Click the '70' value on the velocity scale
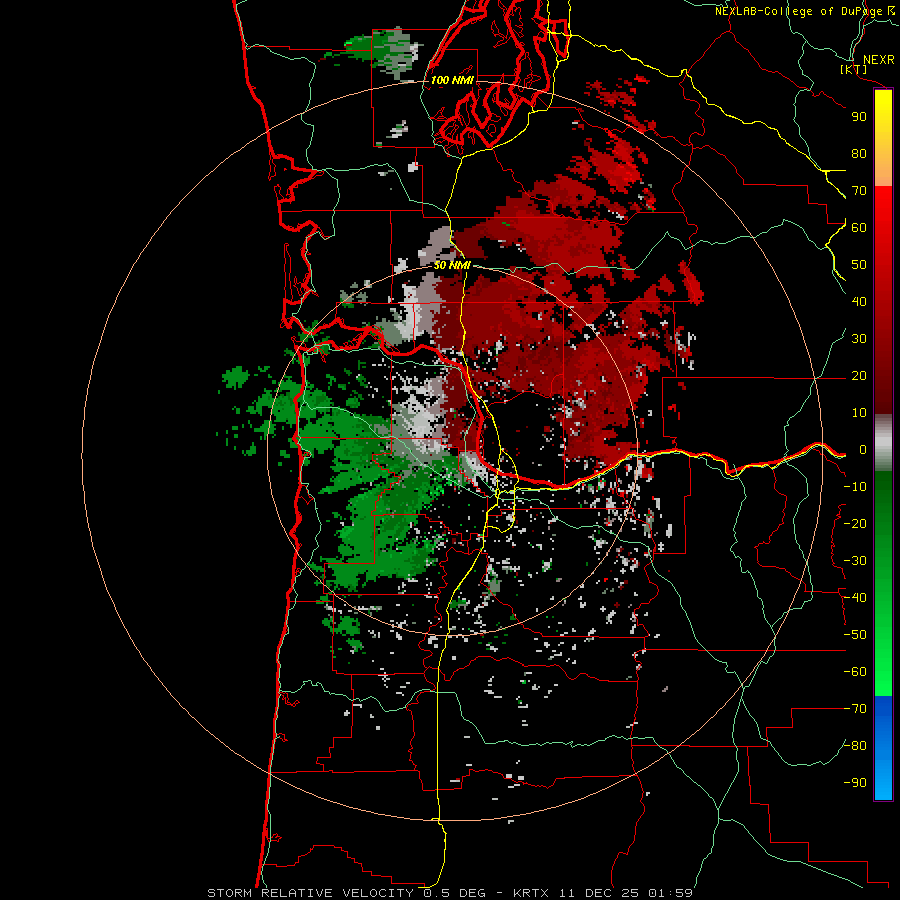This screenshot has height=900, width=900. point(859,191)
